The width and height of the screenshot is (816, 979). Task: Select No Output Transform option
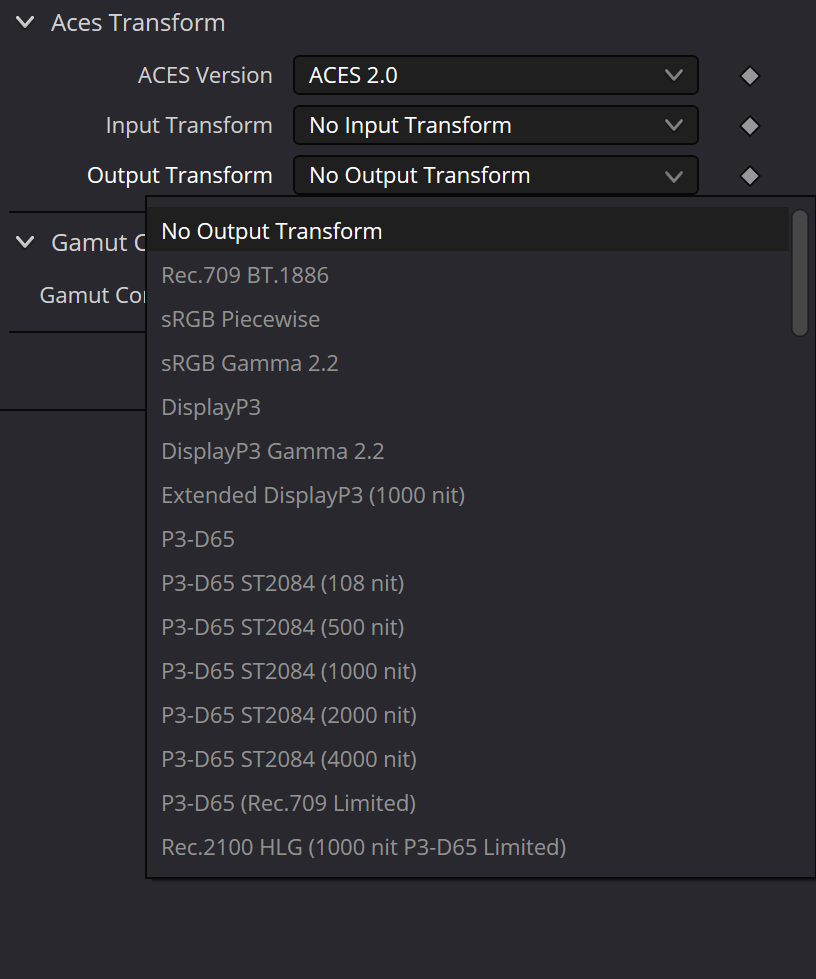point(468,231)
